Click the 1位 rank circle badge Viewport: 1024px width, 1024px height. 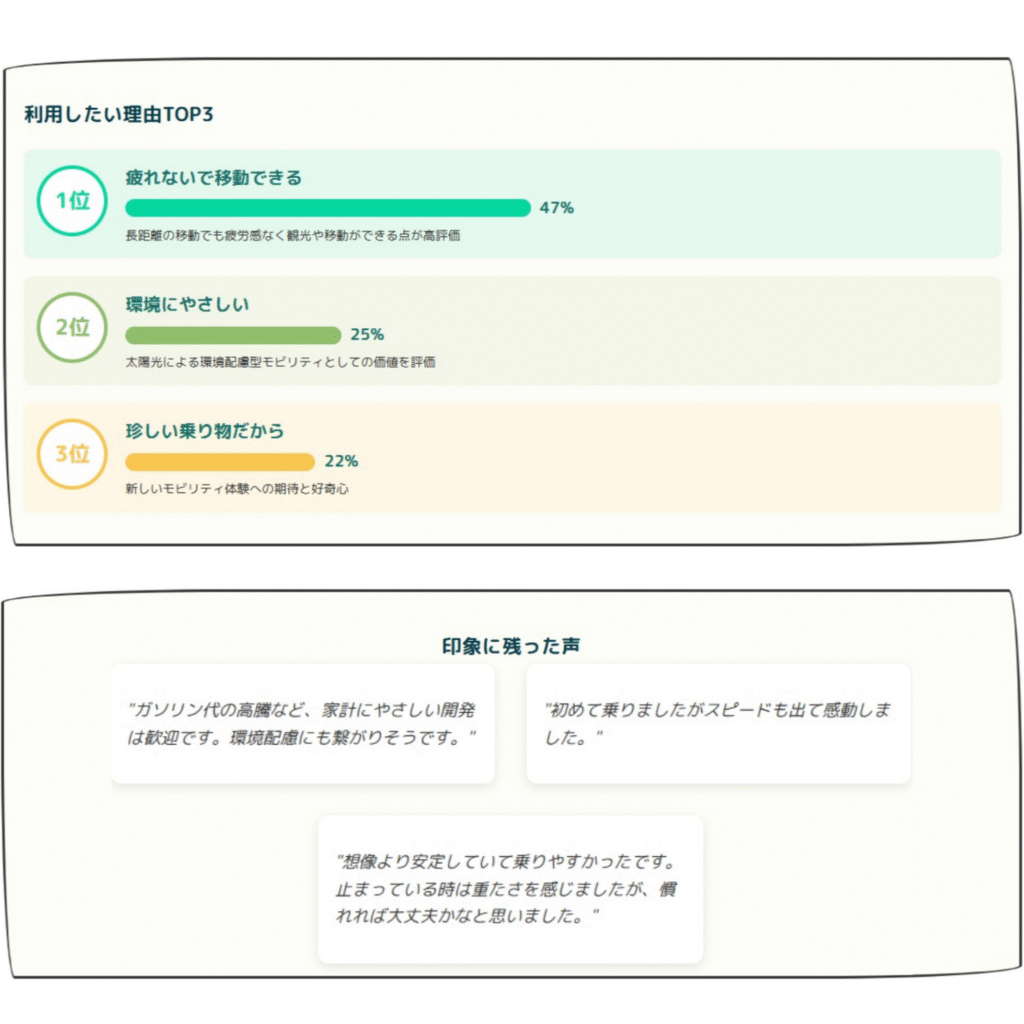72,200
